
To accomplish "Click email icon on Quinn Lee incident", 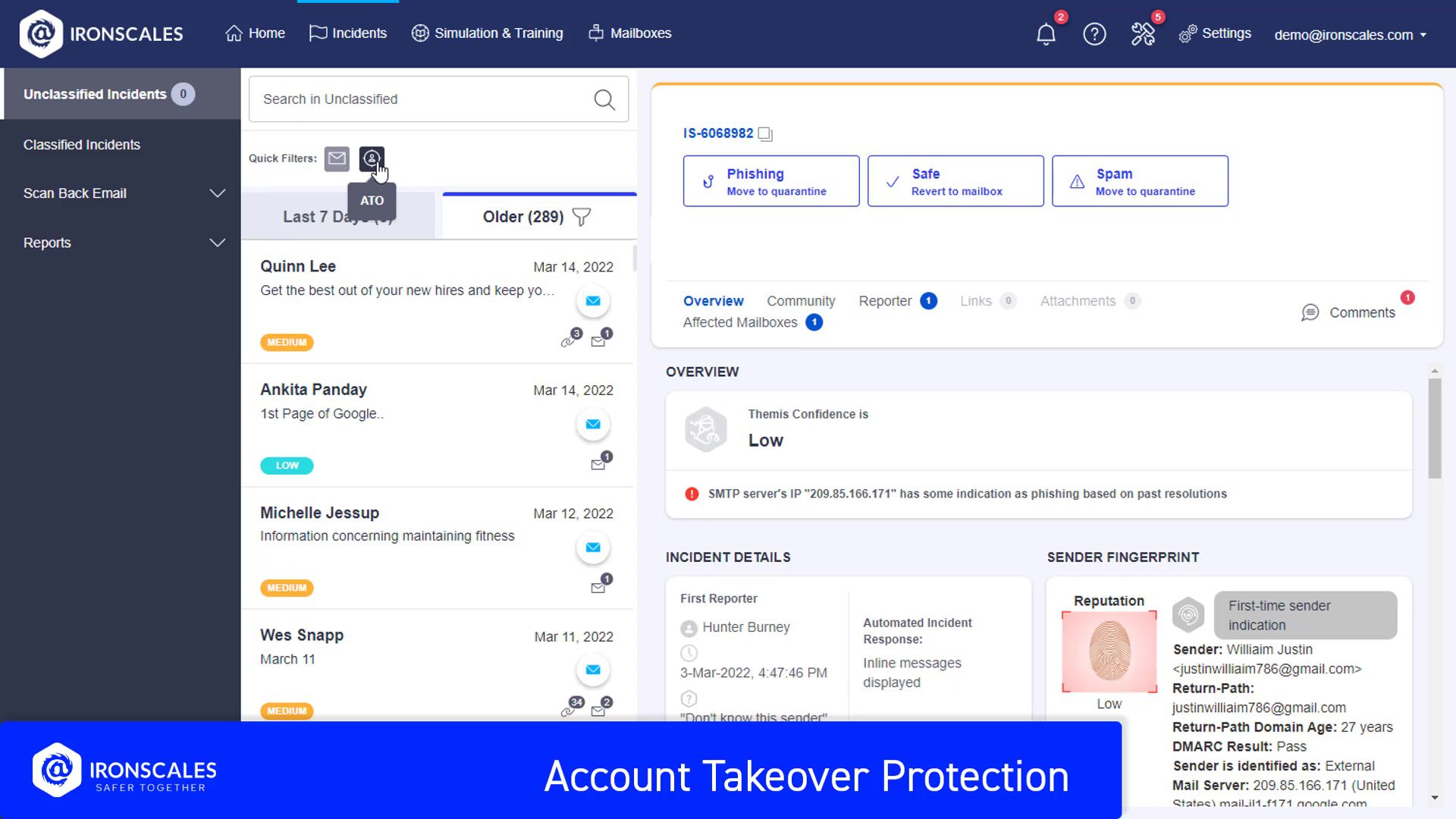I will tap(593, 301).
